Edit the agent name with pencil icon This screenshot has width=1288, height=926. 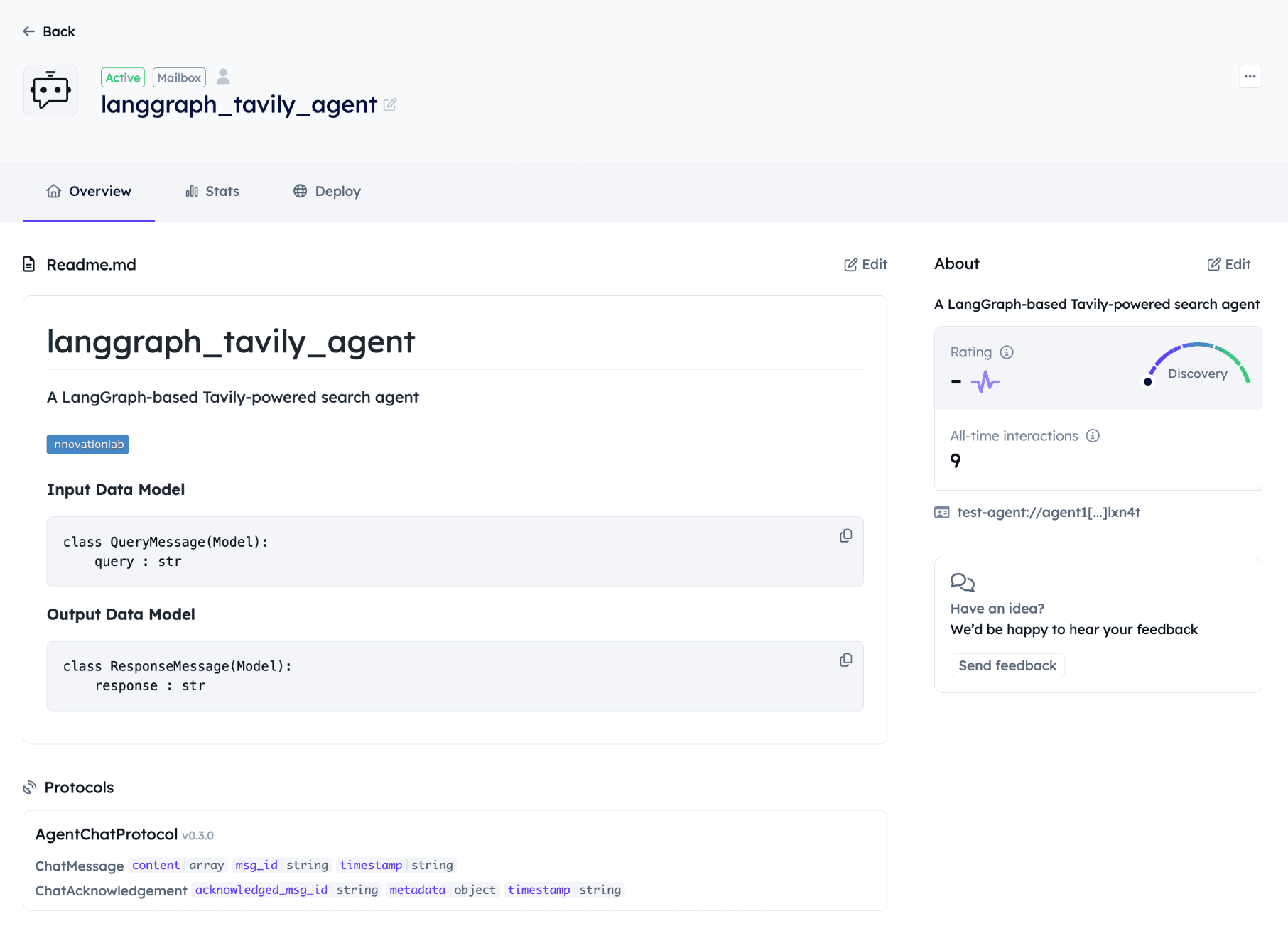(390, 104)
